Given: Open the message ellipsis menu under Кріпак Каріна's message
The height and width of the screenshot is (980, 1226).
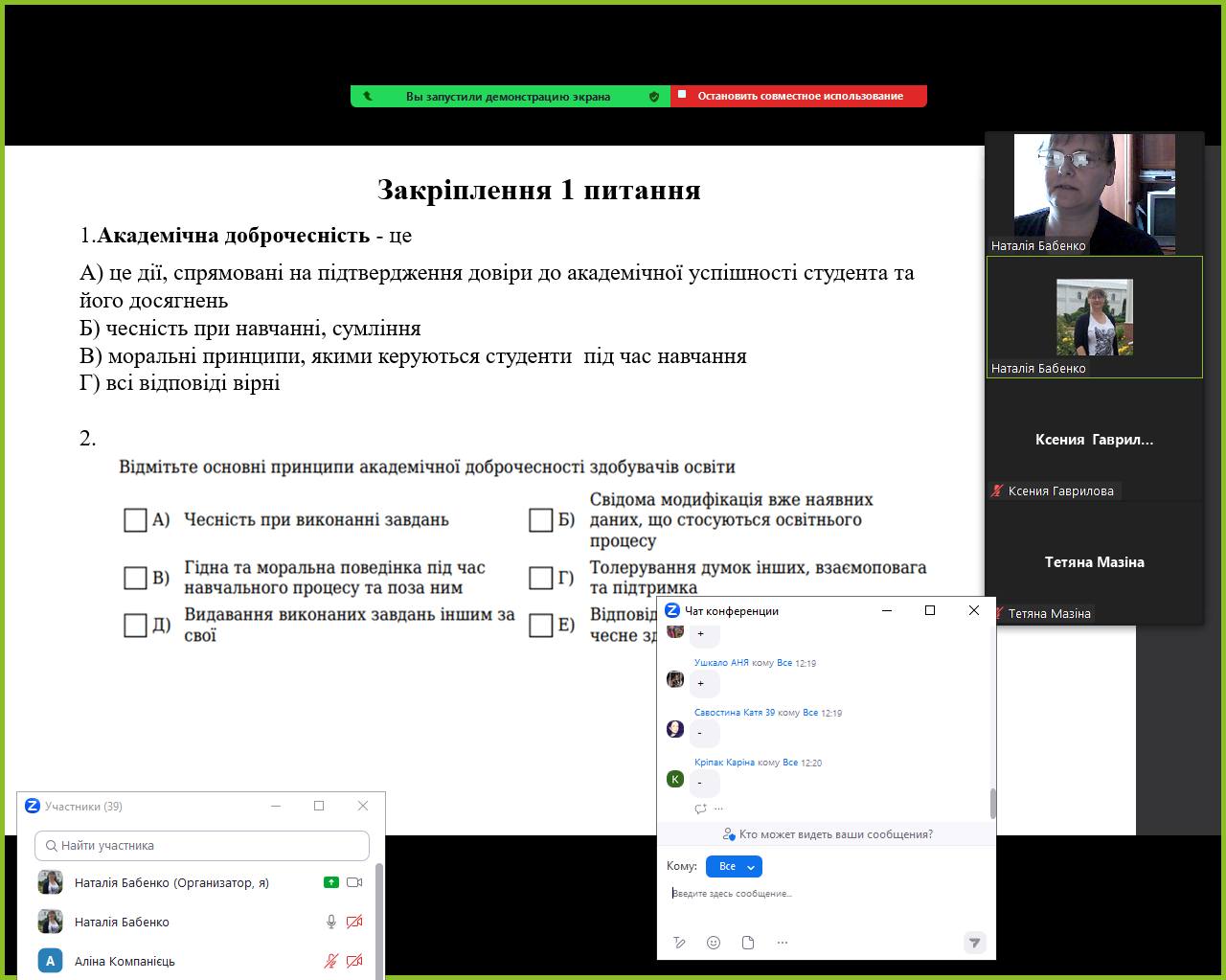Looking at the screenshot, I should [718, 809].
